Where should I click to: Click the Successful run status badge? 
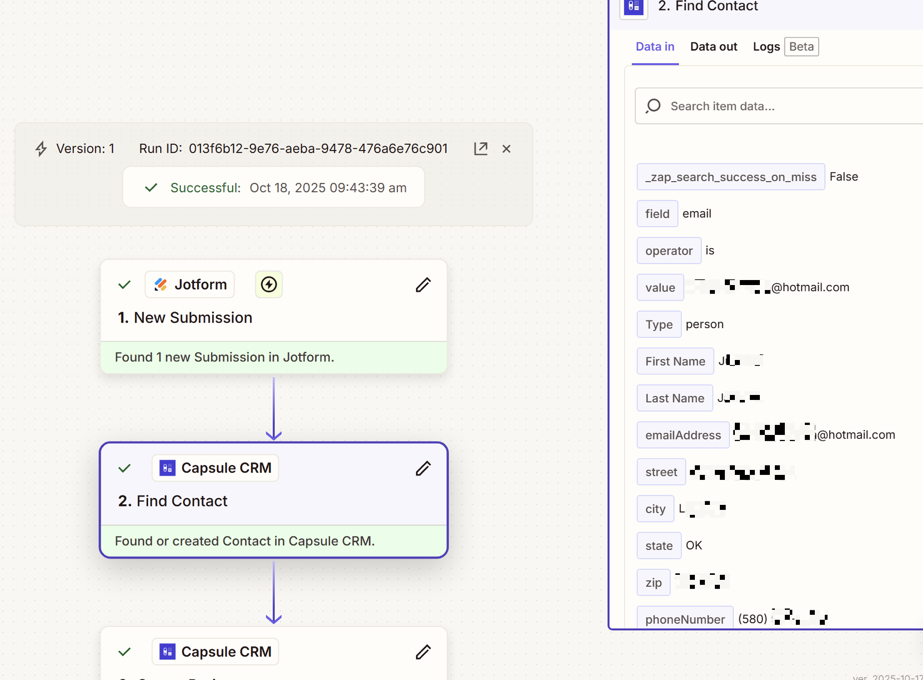click(x=273, y=188)
